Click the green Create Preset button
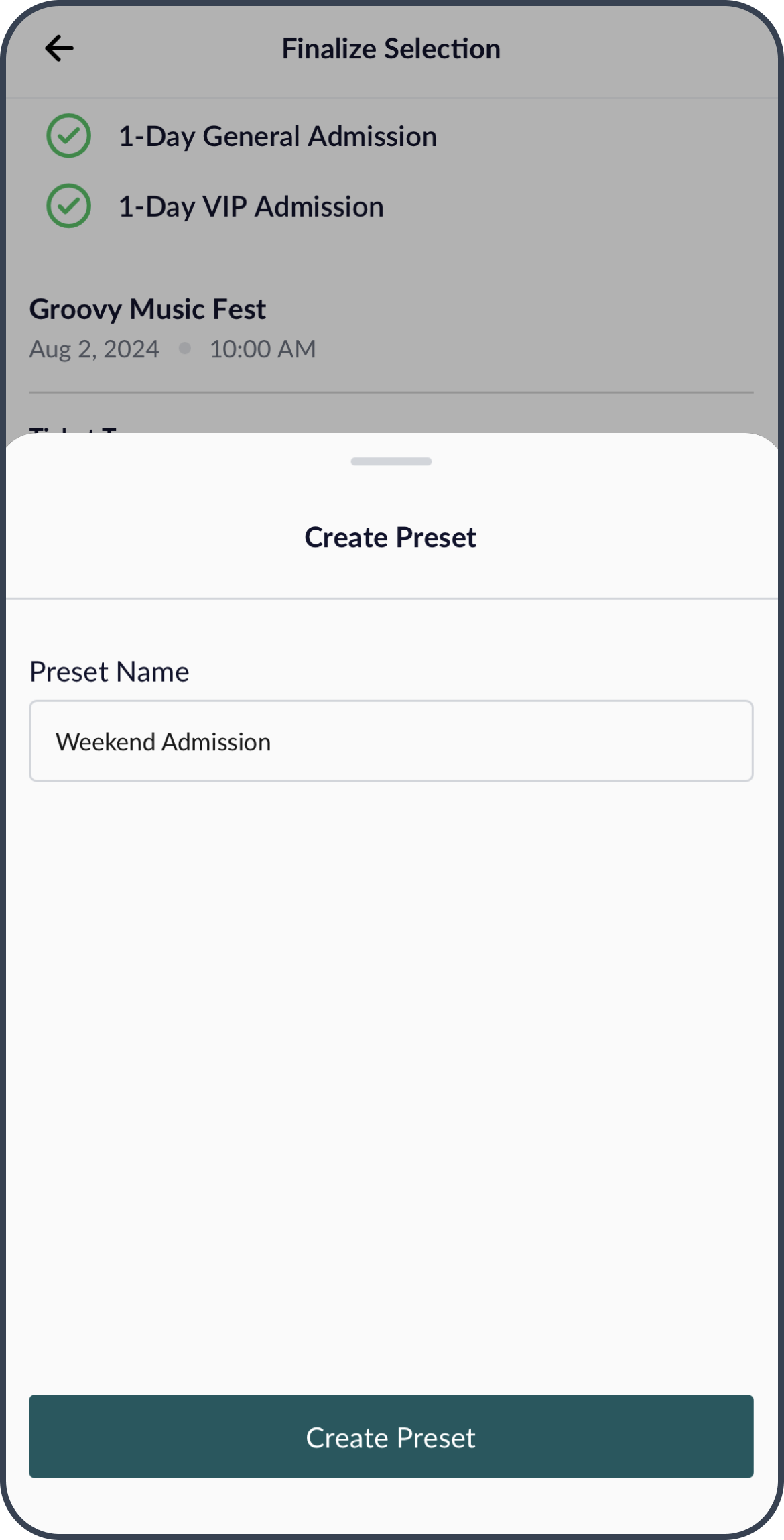The image size is (784, 1540). (x=391, y=1437)
